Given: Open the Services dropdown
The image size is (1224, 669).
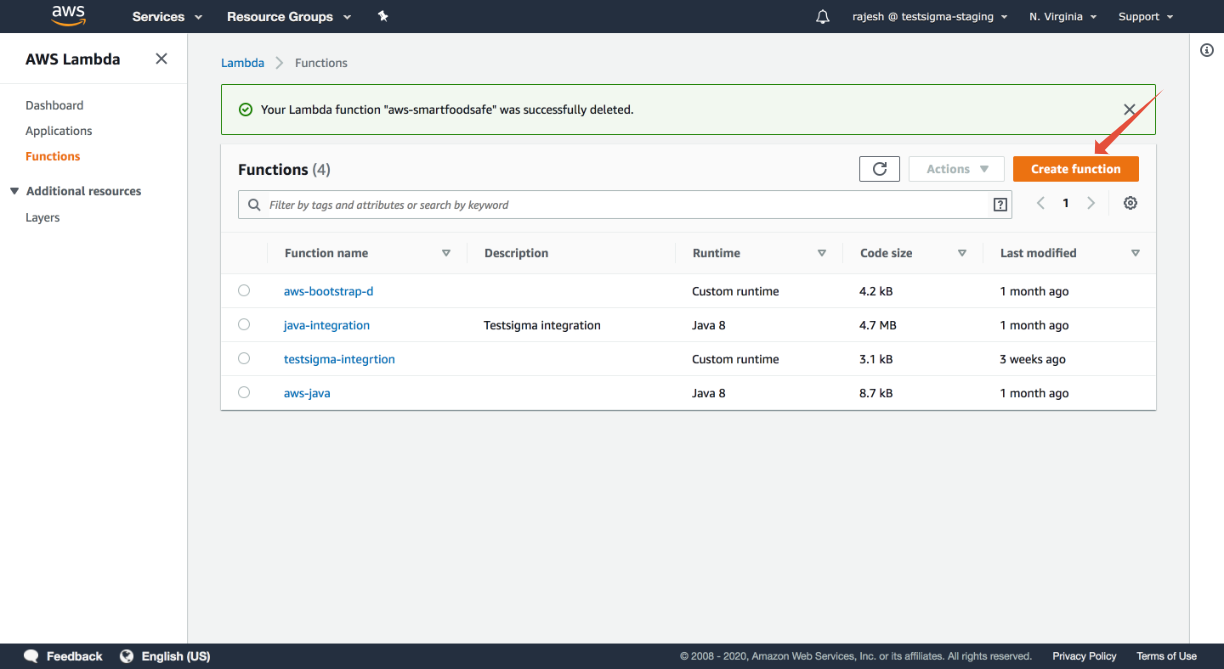Looking at the screenshot, I should (x=167, y=17).
